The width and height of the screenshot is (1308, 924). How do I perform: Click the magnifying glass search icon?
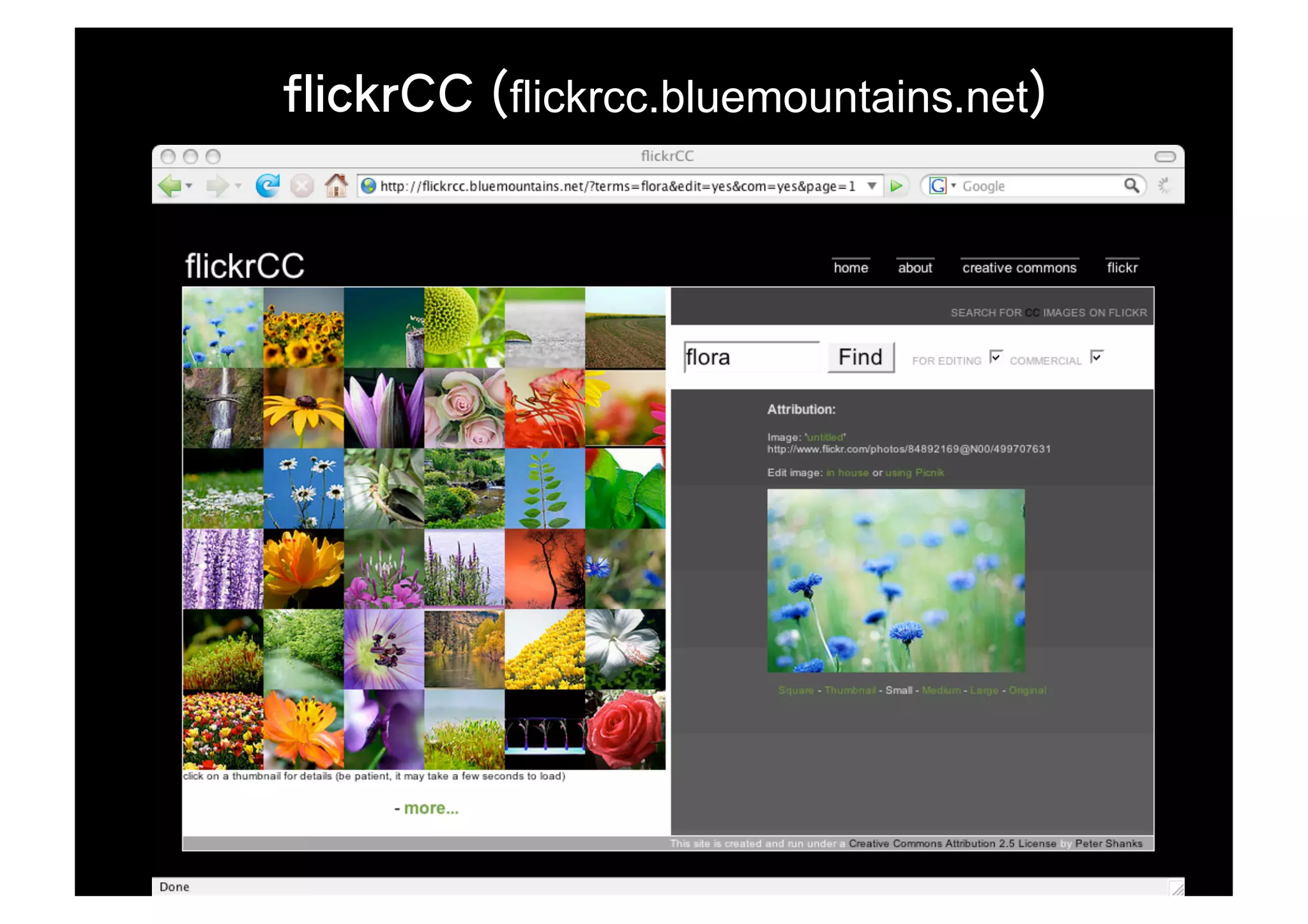[x=1132, y=186]
